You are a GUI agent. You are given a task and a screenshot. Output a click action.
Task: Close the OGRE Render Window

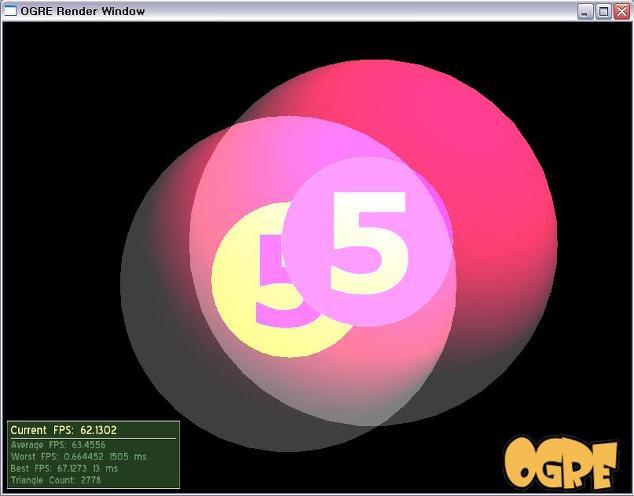pos(622,11)
